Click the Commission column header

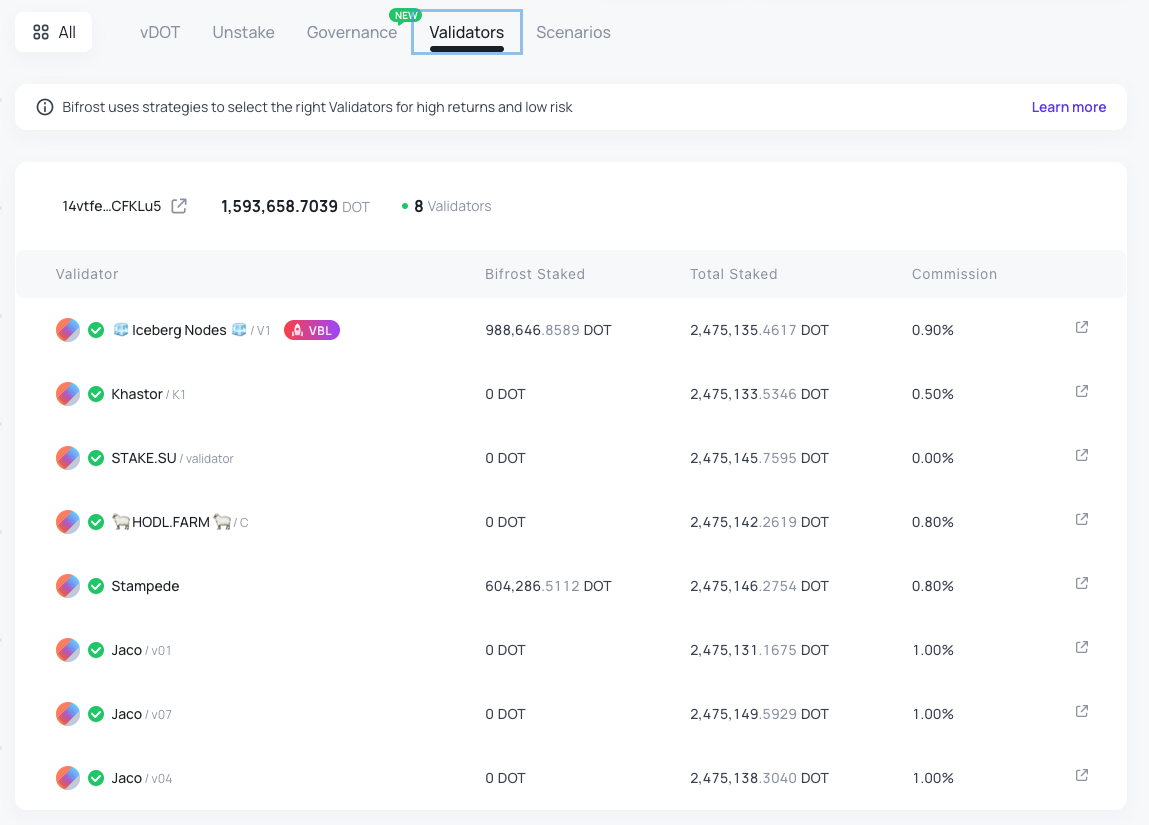pos(954,274)
